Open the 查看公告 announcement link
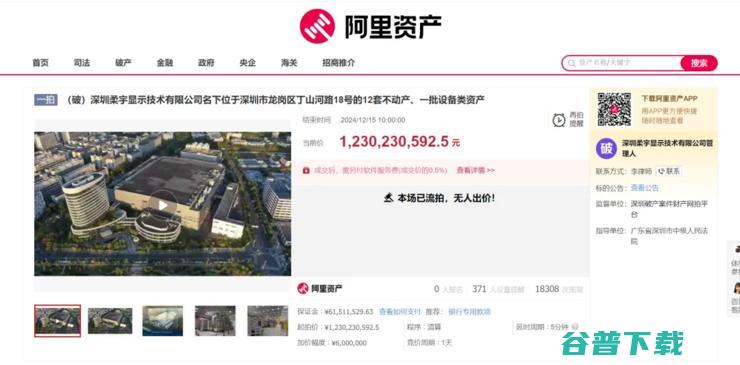 (645, 188)
